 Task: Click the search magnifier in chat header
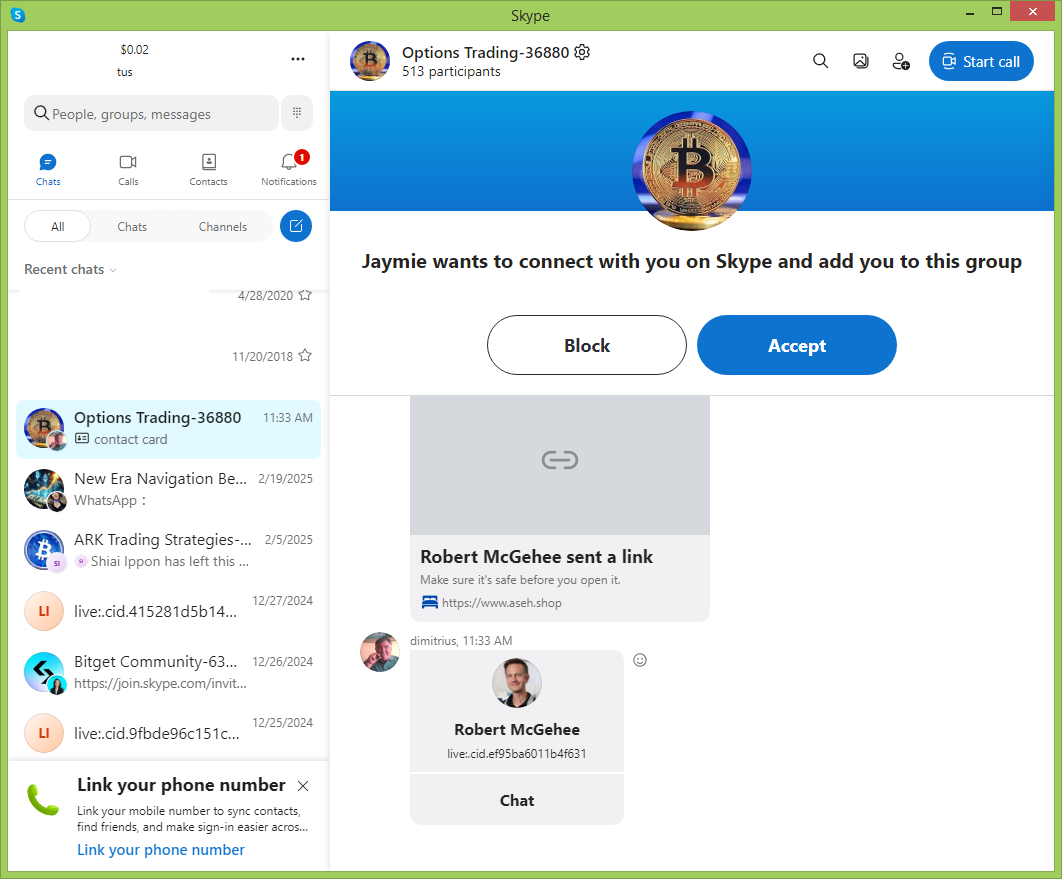click(x=820, y=61)
